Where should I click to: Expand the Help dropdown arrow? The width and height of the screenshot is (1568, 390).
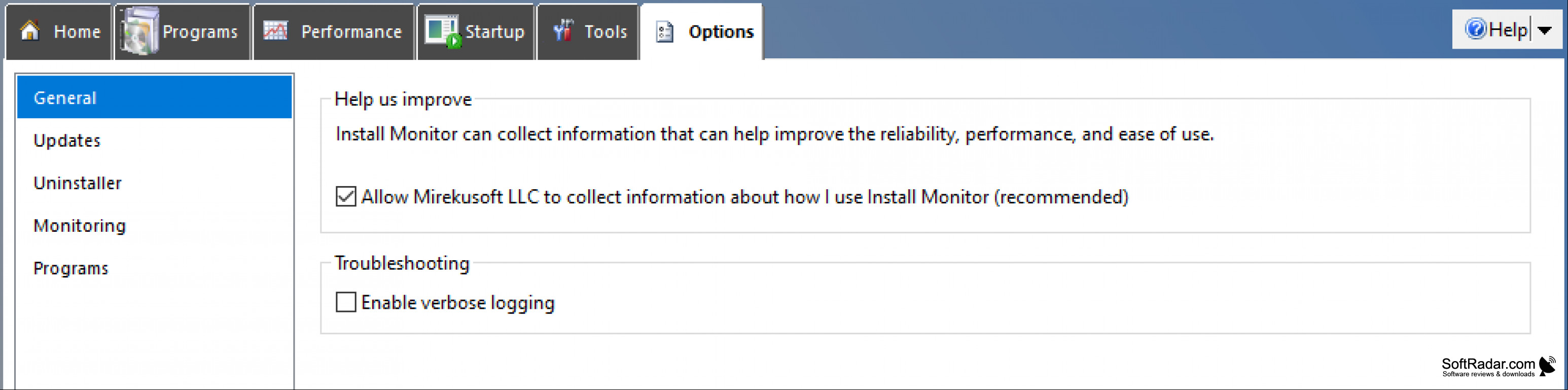1544,30
